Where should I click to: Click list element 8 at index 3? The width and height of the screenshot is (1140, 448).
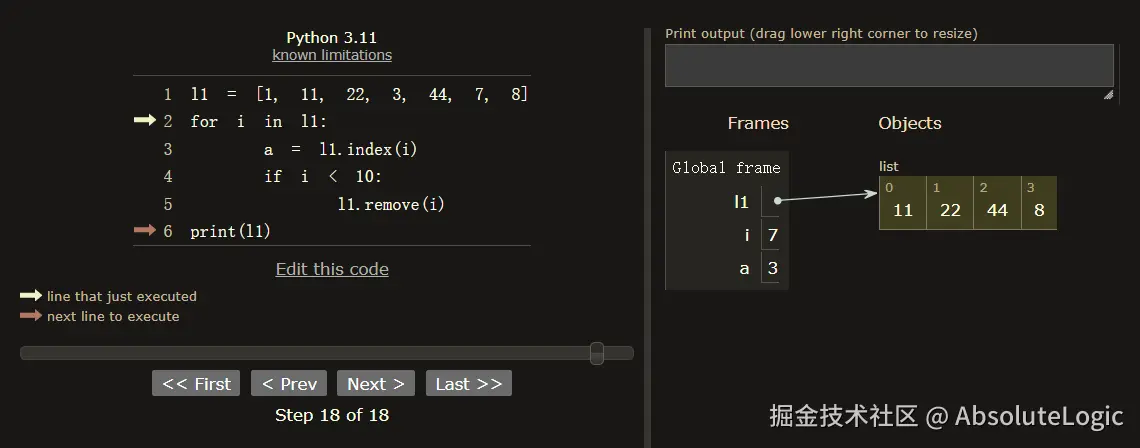[1039, 203]
